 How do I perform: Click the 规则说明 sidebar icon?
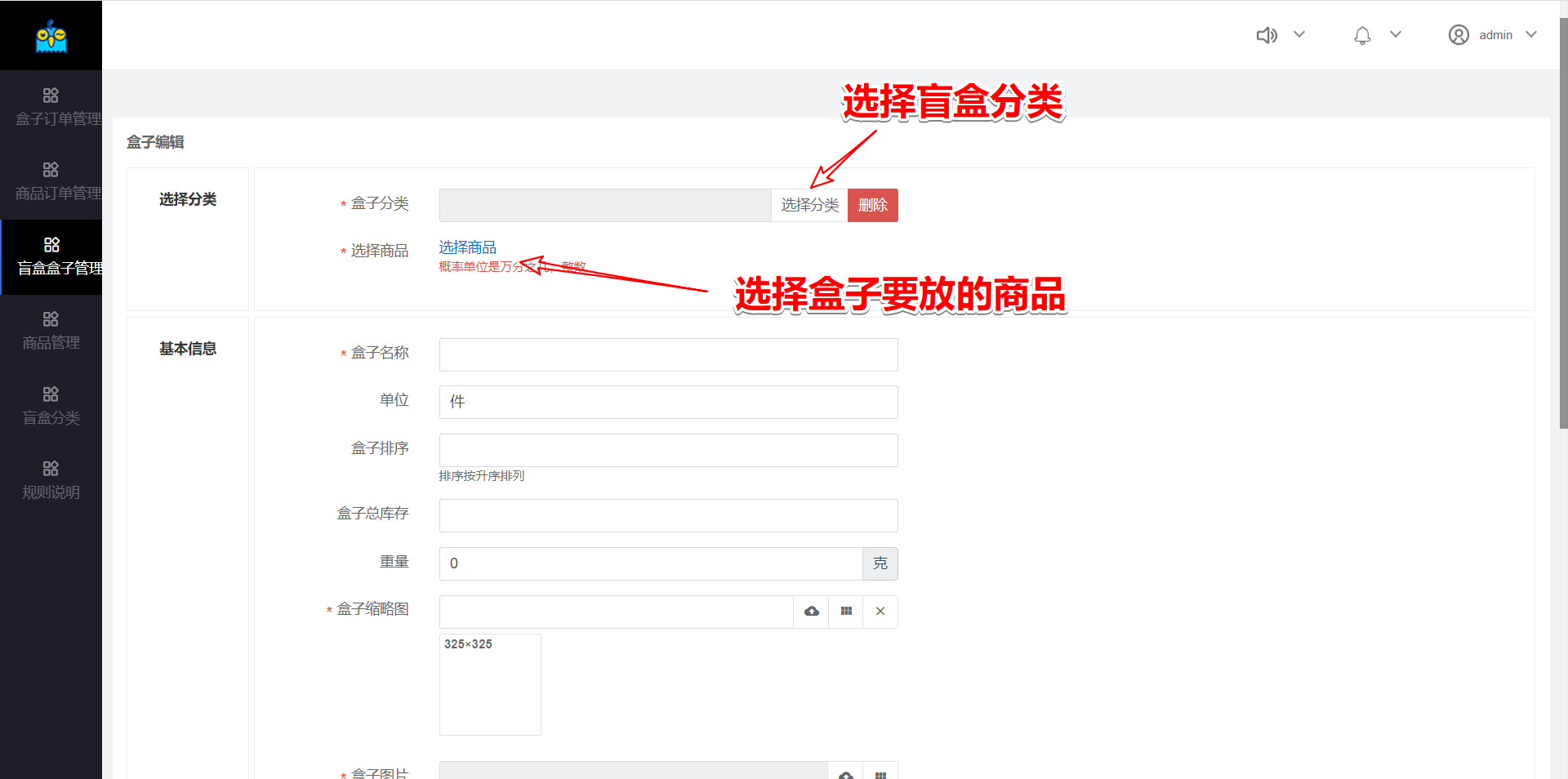pos(51,469)
